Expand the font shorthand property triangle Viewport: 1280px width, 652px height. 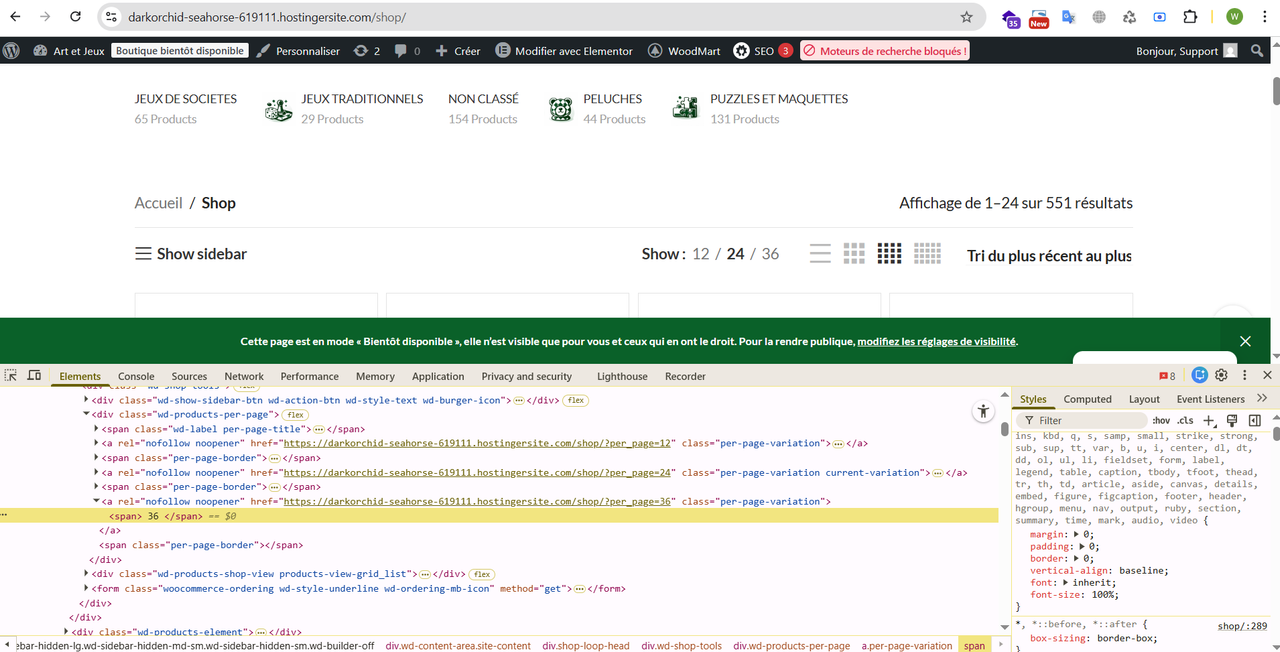coord(1066,583)
